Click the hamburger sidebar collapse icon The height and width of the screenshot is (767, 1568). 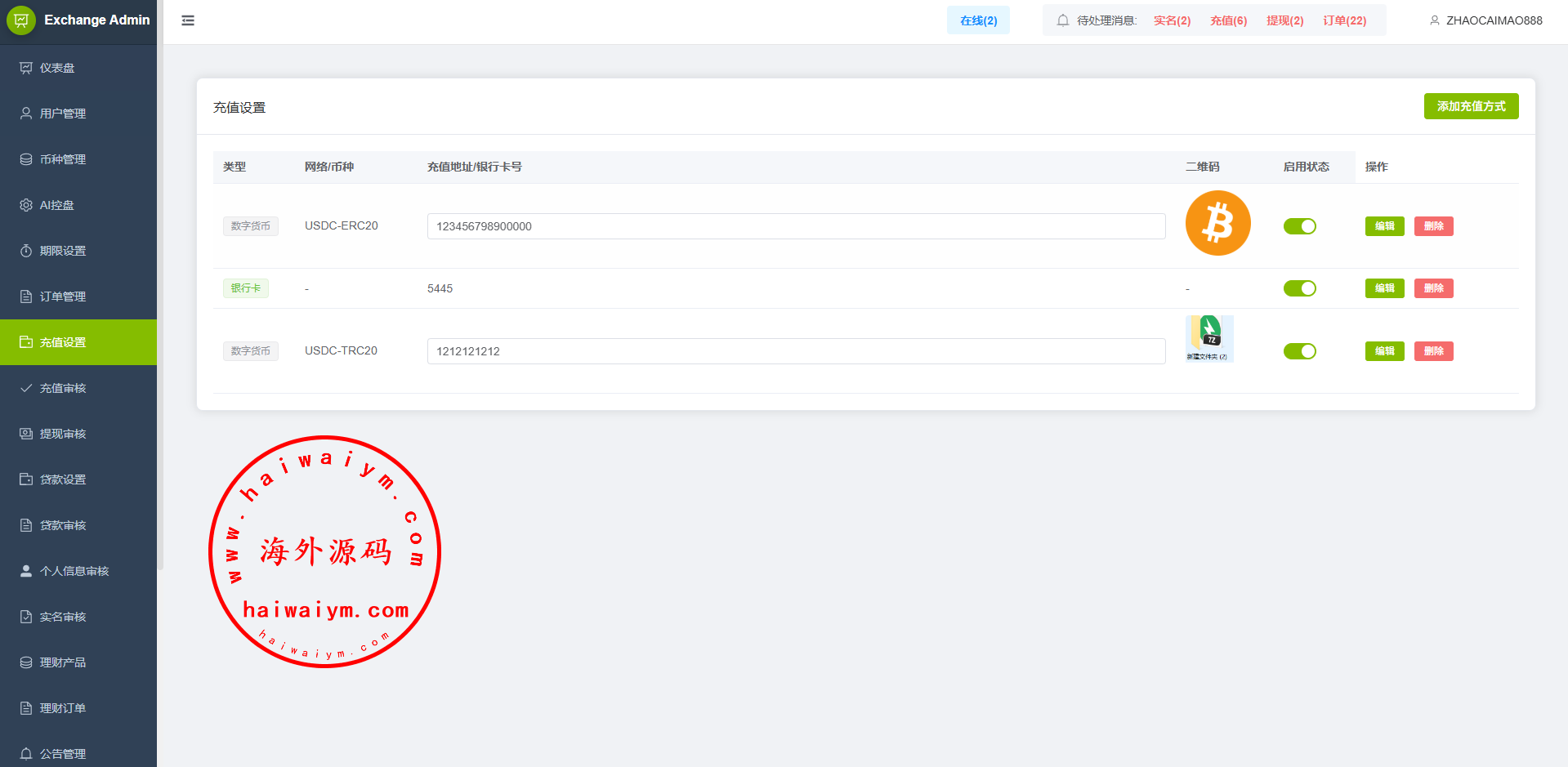click(188, 20)
